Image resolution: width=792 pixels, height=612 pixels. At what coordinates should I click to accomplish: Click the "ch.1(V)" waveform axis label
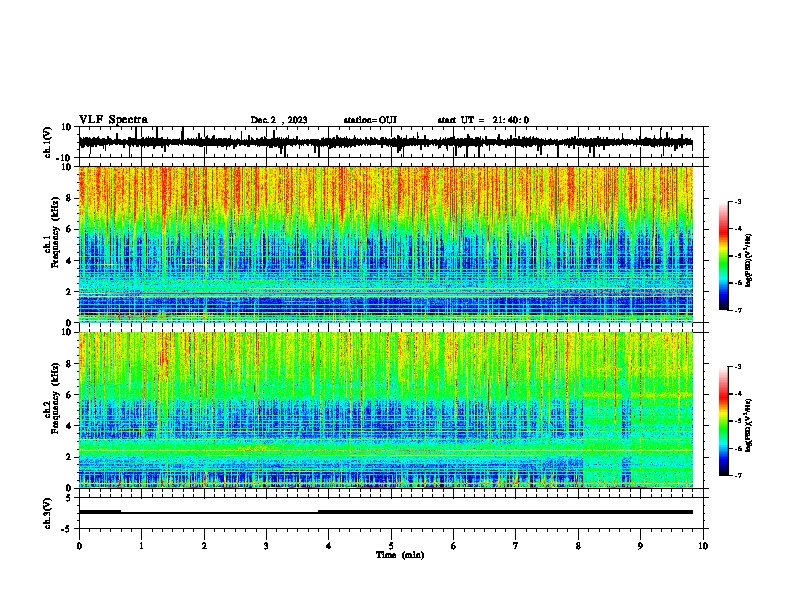click(x=48, y=142)
